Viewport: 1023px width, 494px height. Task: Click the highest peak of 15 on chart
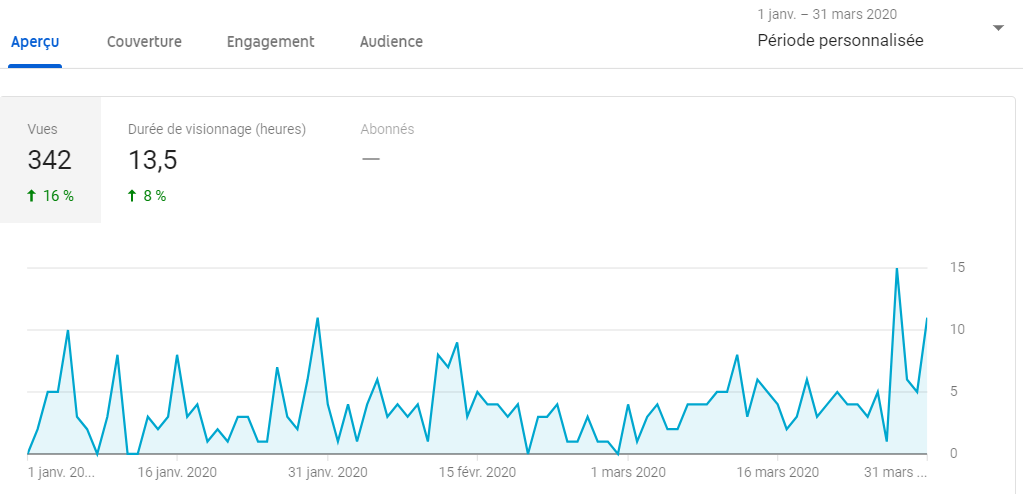[896, 269]
